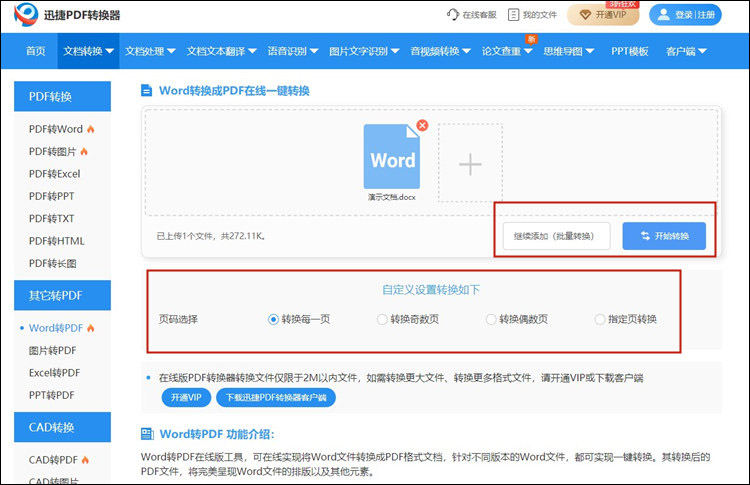
Task: Click 下载迅捷PDF转换器客户端 button
Action: [276, 397]
